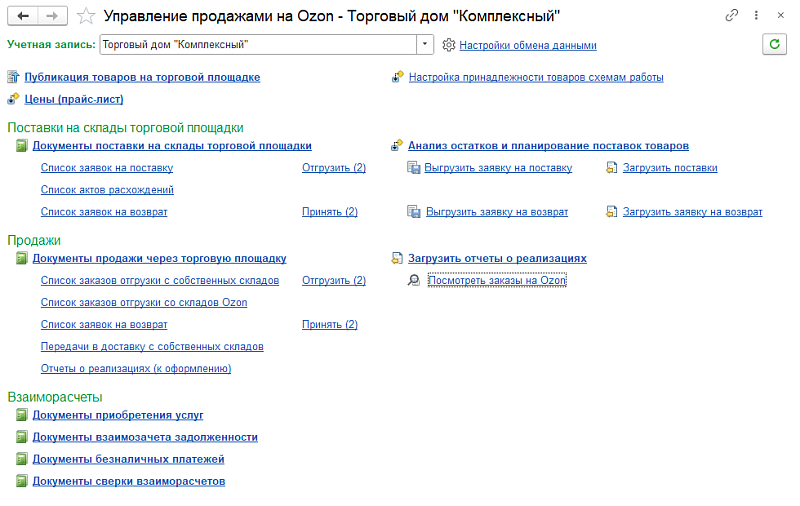Click Отгрузить (2) in supplies section

[x=334, y=168]
